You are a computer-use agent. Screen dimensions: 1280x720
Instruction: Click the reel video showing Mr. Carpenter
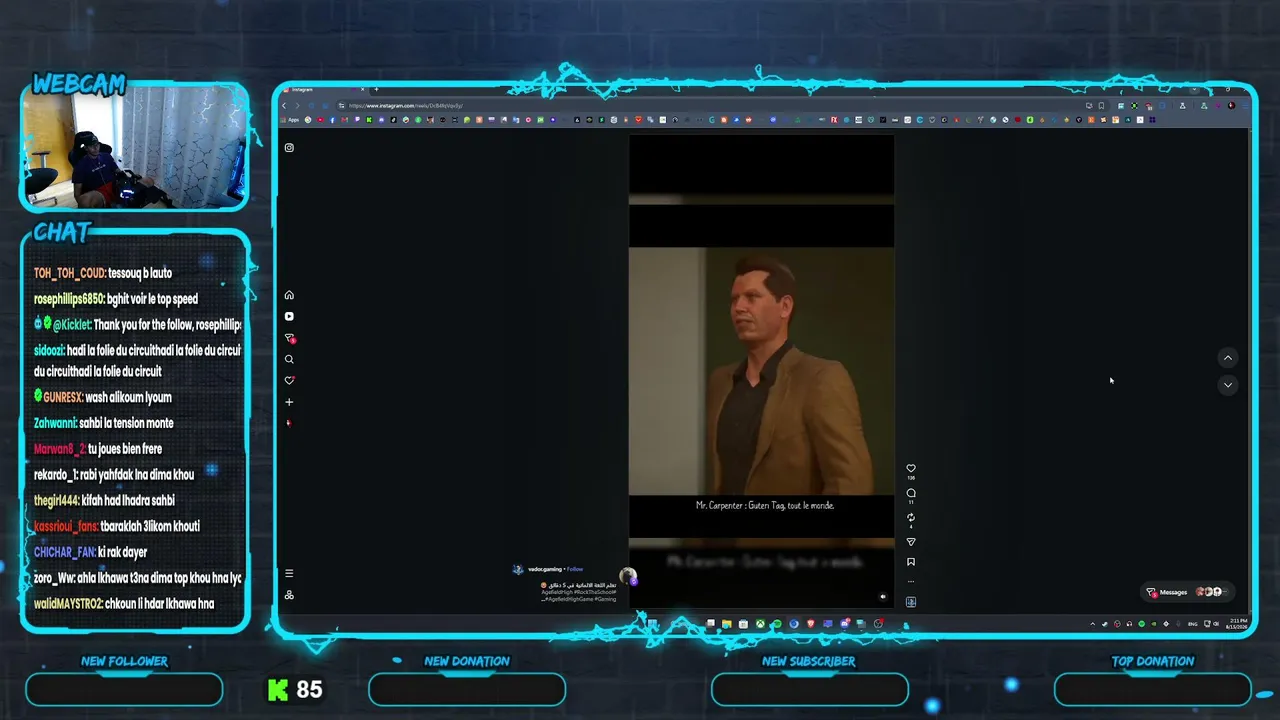[x=761, y=371]
